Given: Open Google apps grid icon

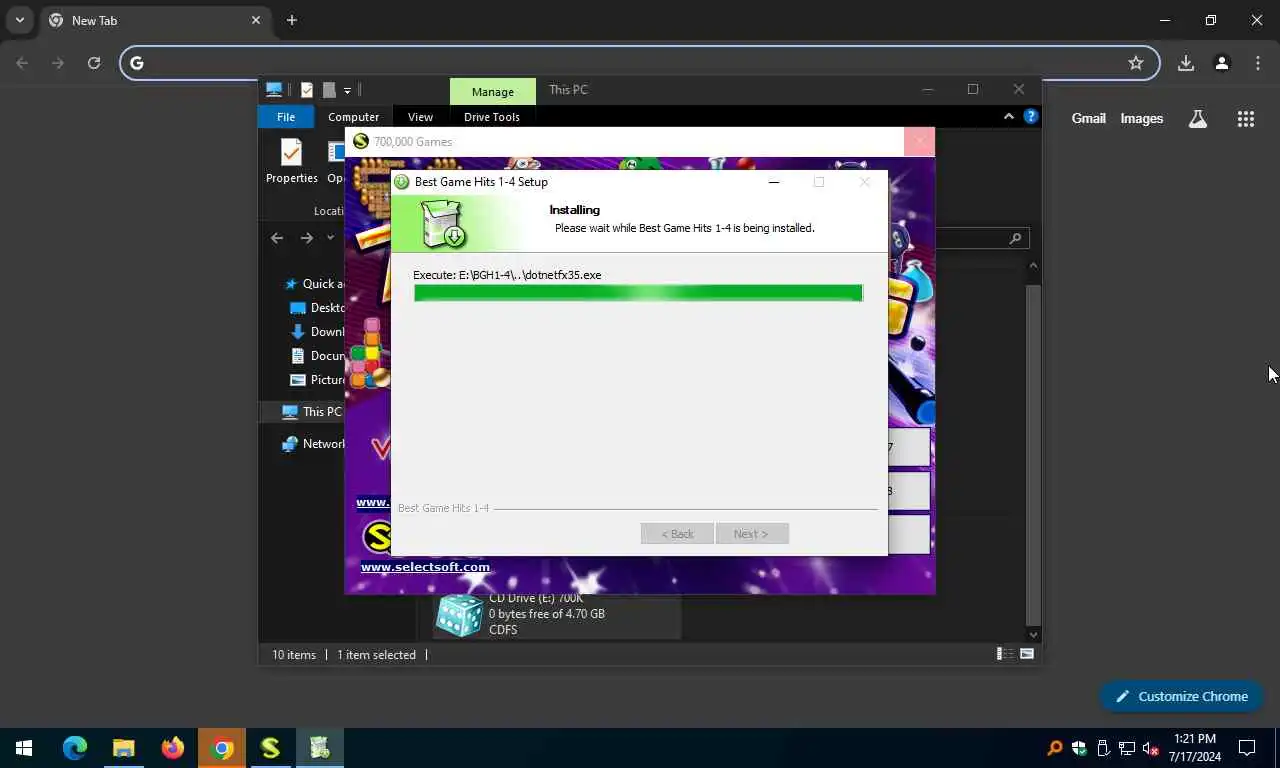Looking at the screenshot, I should 1246,119.
